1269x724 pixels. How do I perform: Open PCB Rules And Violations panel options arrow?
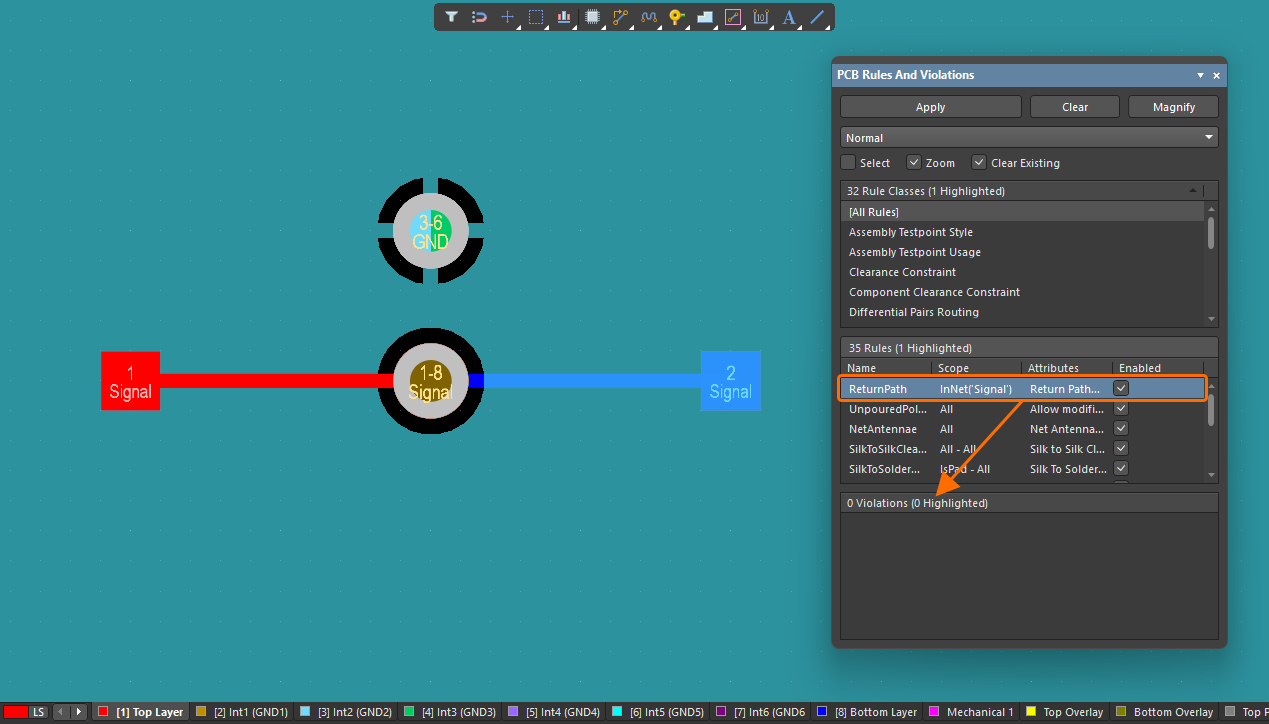[1200, 75]
